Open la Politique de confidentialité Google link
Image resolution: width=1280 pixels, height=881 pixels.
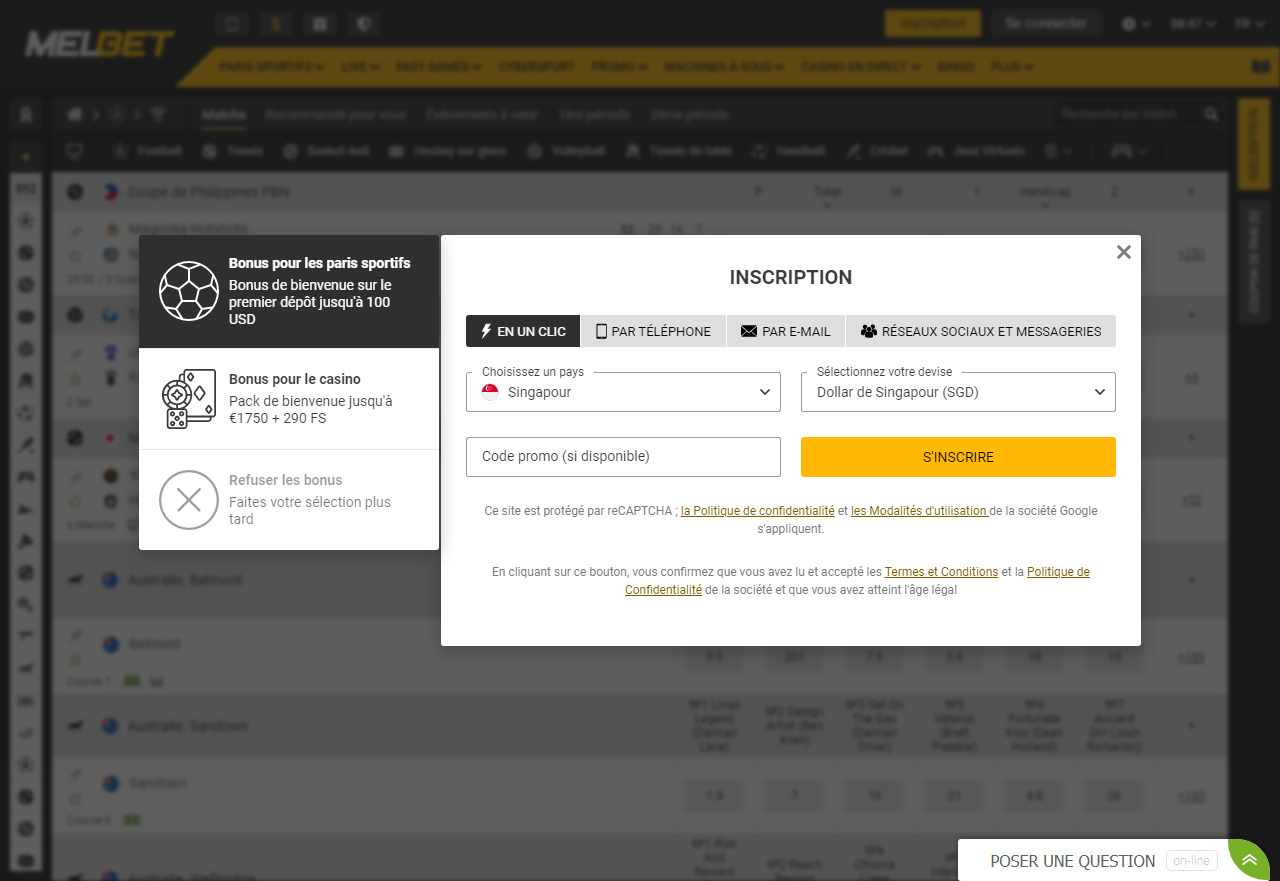click(757, 510)
